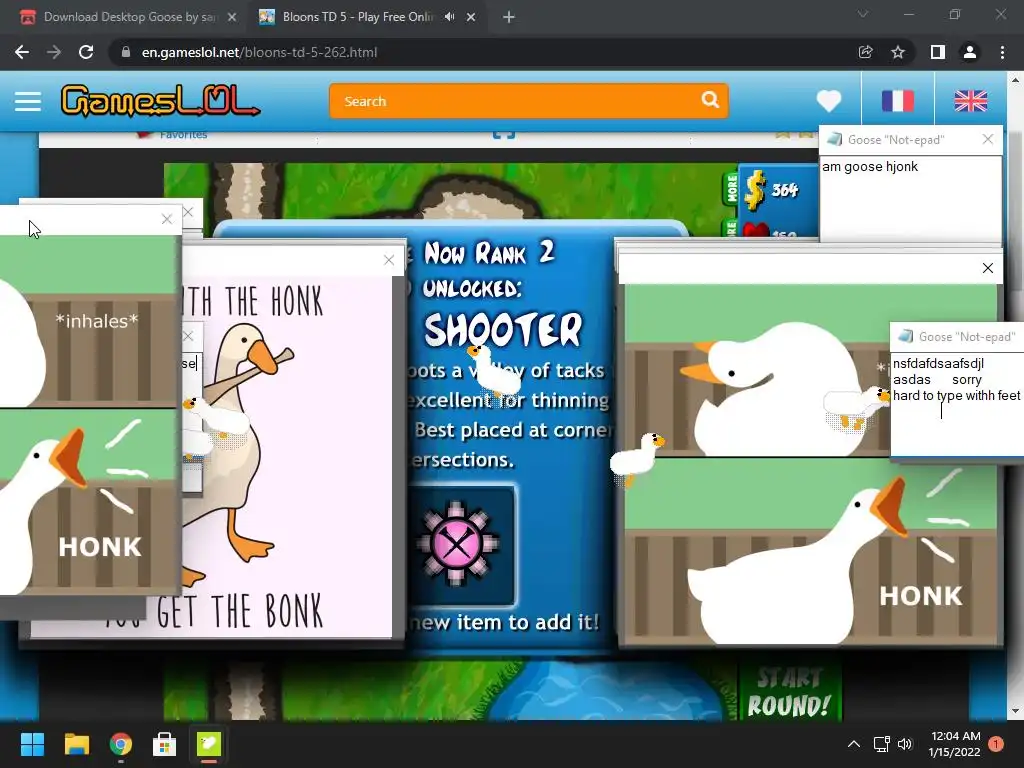The image size is (1024, 768).
Task: Close the left *inhales* meme window
Action: [x=167, y=219]
